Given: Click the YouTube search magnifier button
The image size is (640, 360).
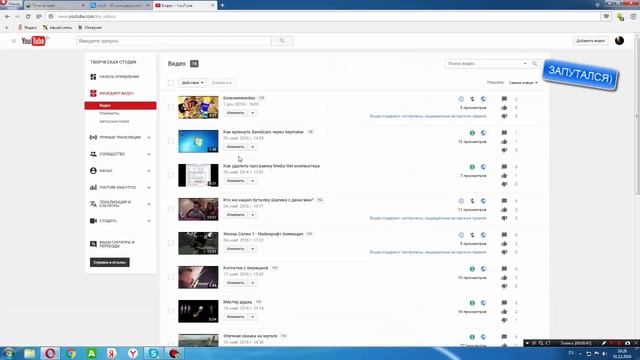Looking at the screenshot, I should [282, 41].
